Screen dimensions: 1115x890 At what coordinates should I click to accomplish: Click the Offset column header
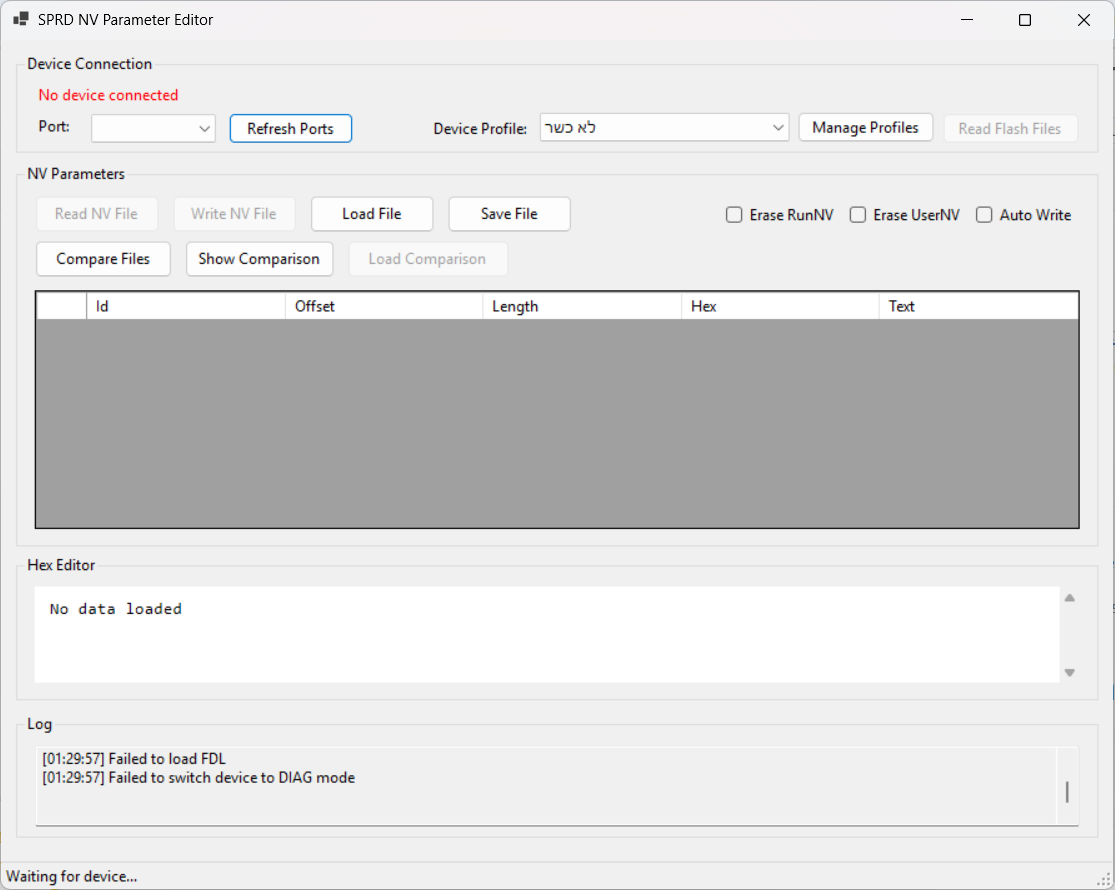383,306
